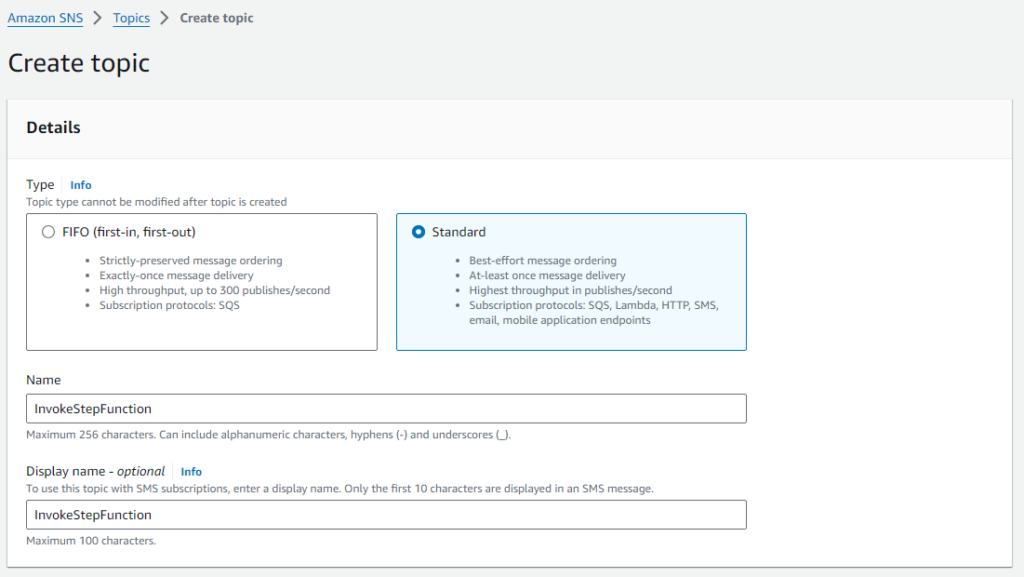Screen dimensions: 1024x577
Task: Select the Standard topic type radio button
Action: click(418, 232)
